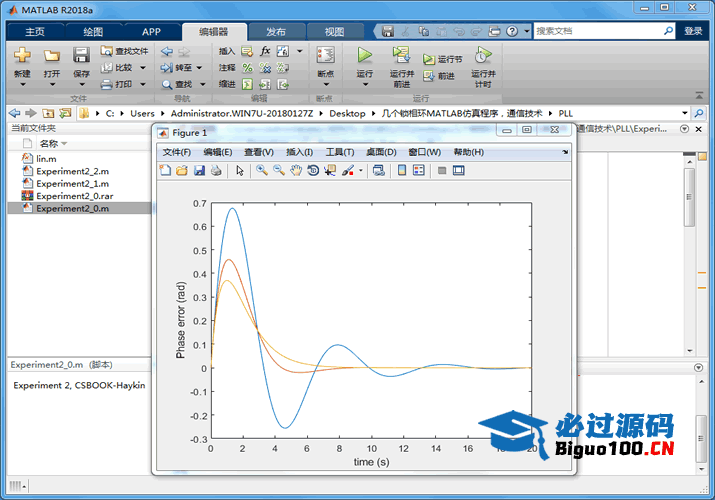
Task: Open the address bar path dropdown arrow
Action: 684,113
